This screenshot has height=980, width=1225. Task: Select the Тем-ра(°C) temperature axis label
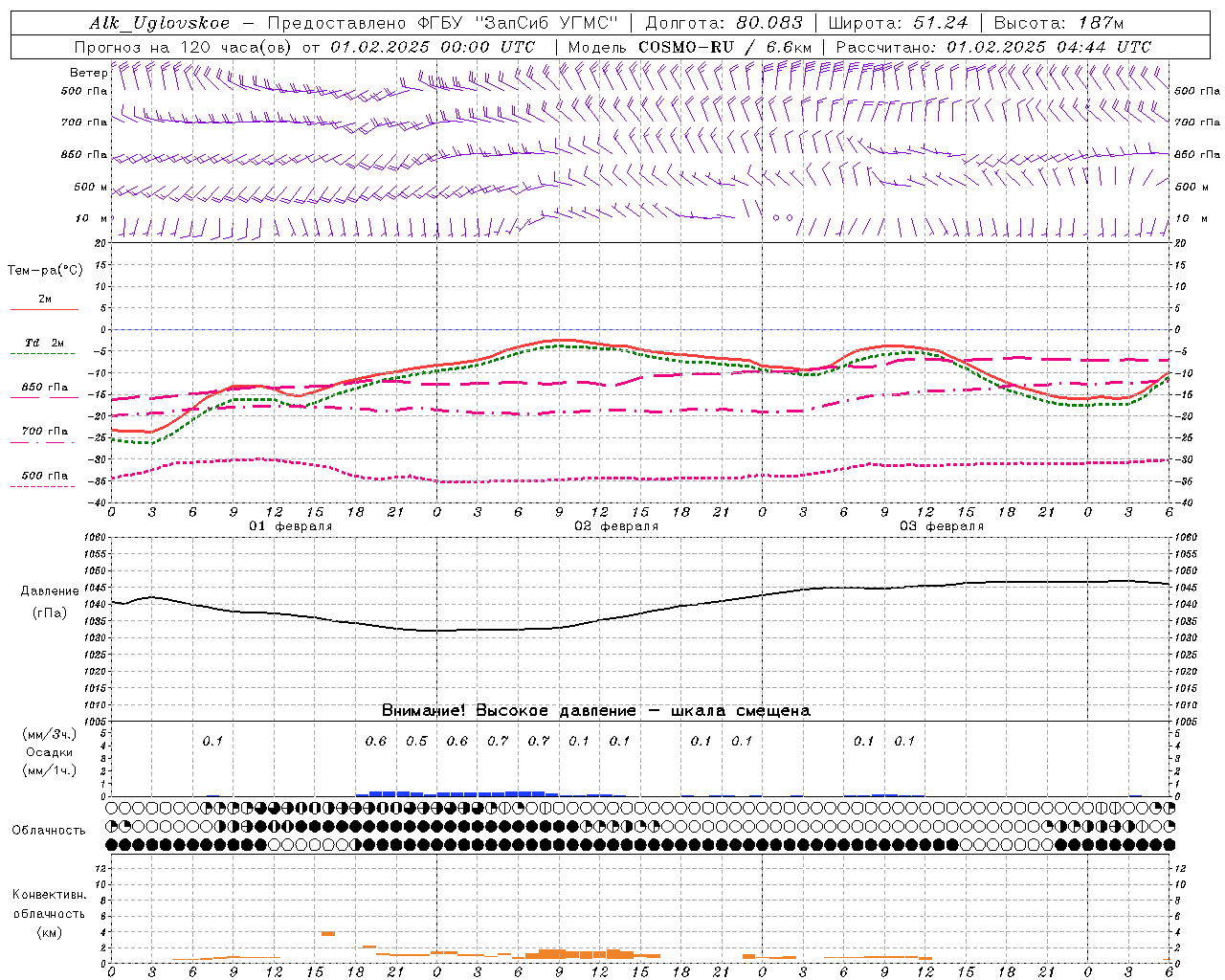point(45,271)
